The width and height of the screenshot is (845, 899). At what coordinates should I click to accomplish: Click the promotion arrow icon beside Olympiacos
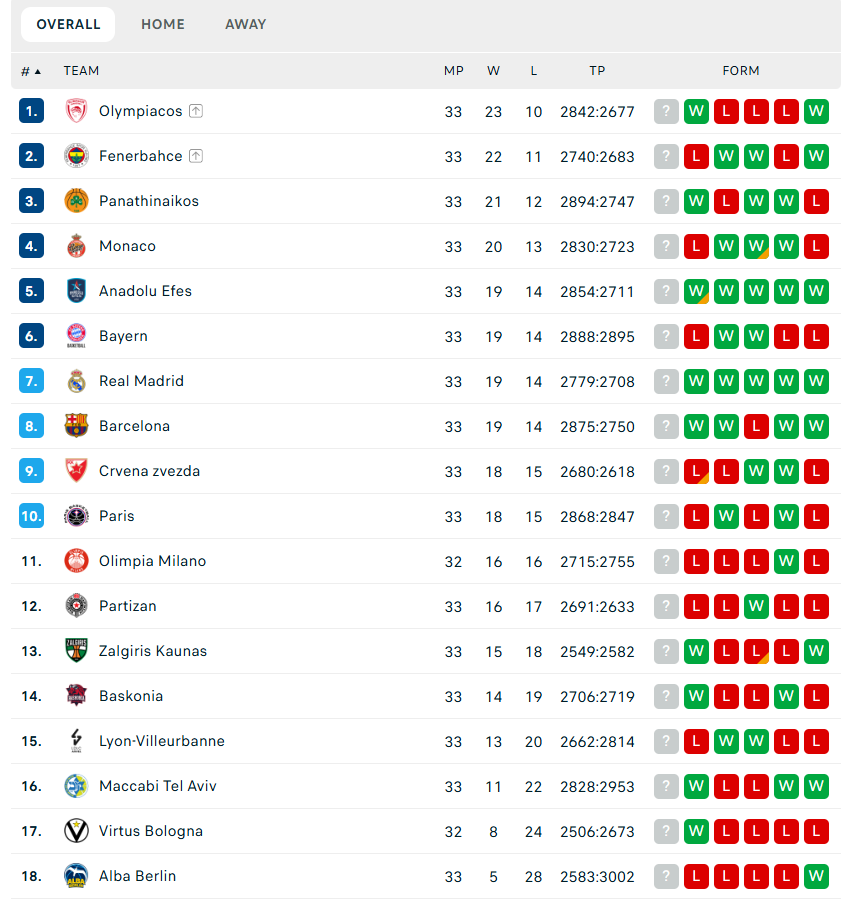(196, 111)
